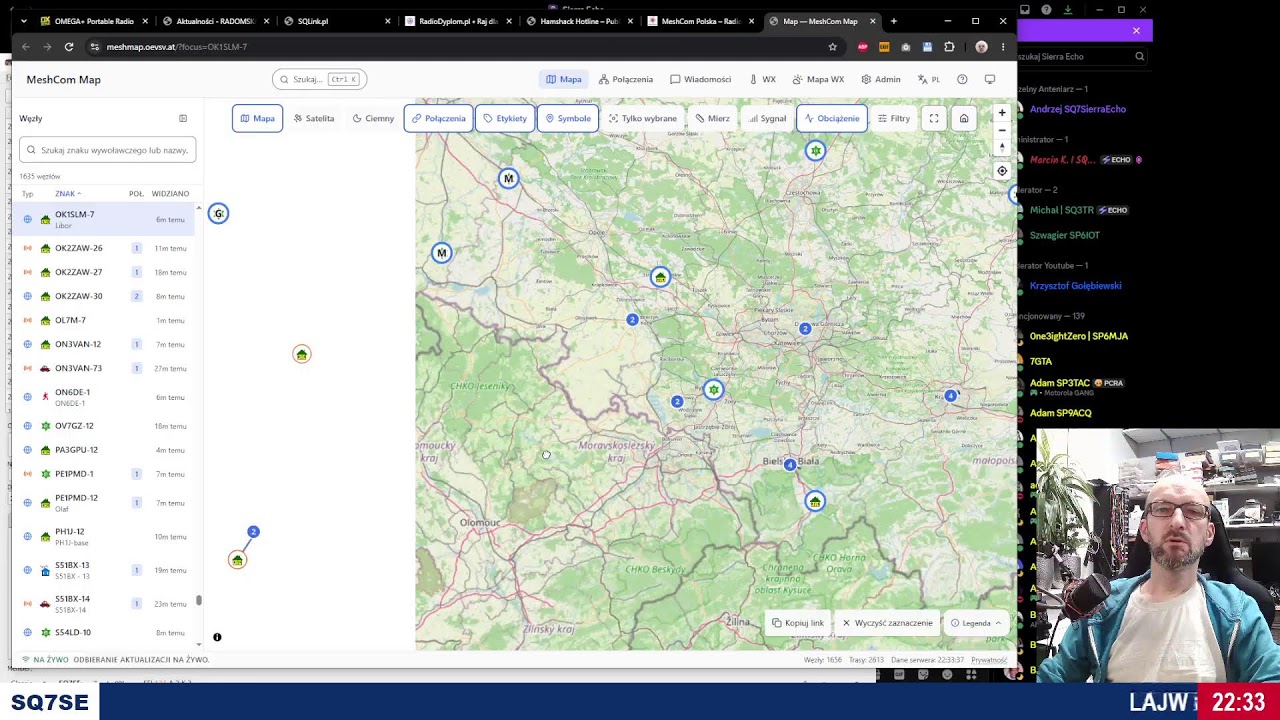Zoom in with the plus map control
This screenshot has width=1280, height=720.
click(1002, 113)
